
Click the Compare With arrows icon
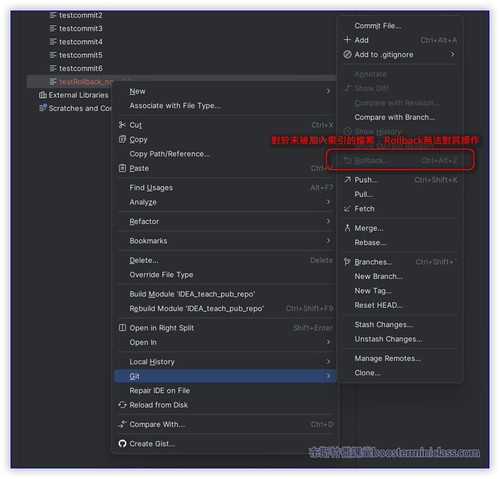(x=122, y=424)
